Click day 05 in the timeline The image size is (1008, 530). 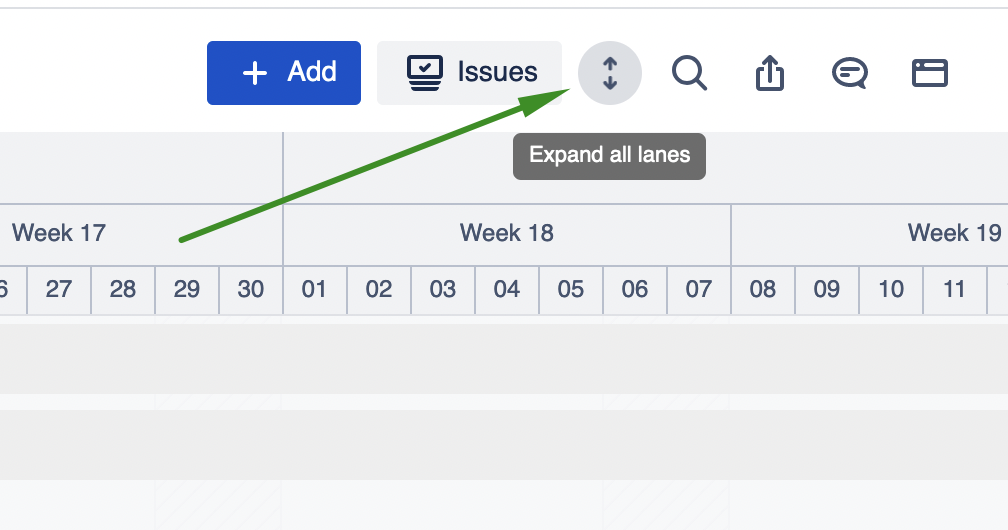click(571, 290)
